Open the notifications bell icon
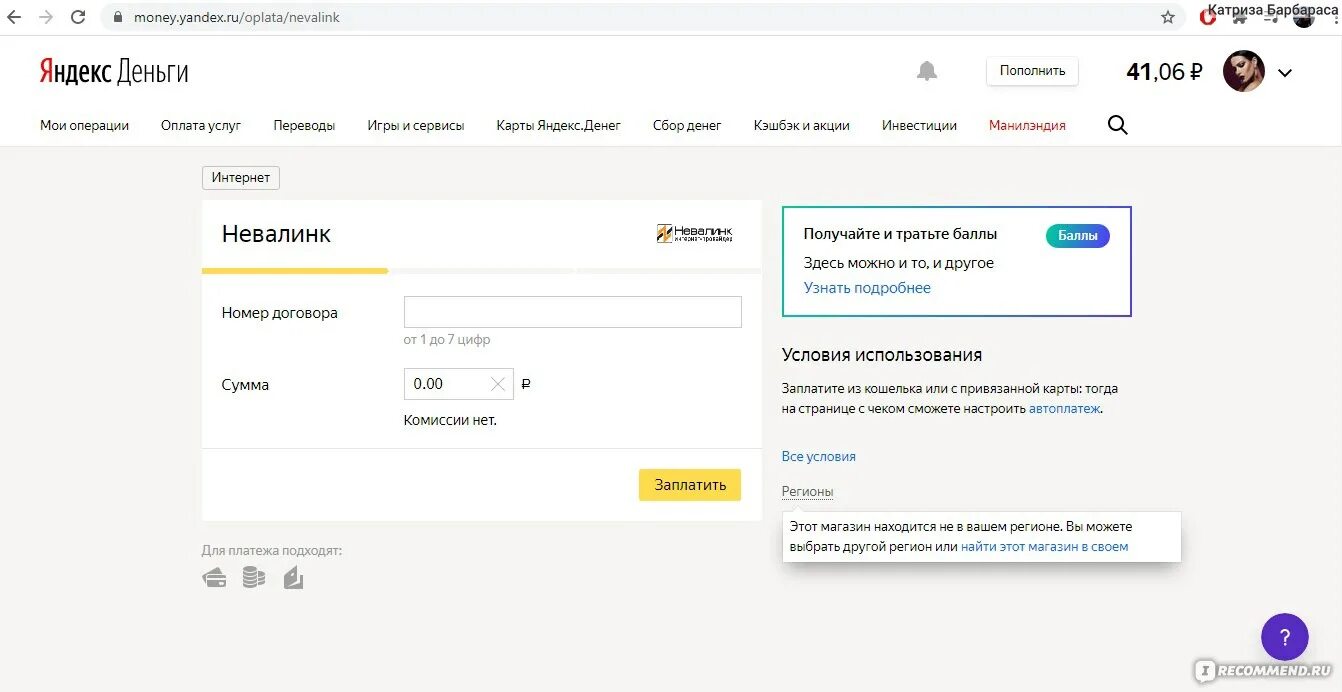This screenshot has height=692, width=1342. tap(927, 71)
